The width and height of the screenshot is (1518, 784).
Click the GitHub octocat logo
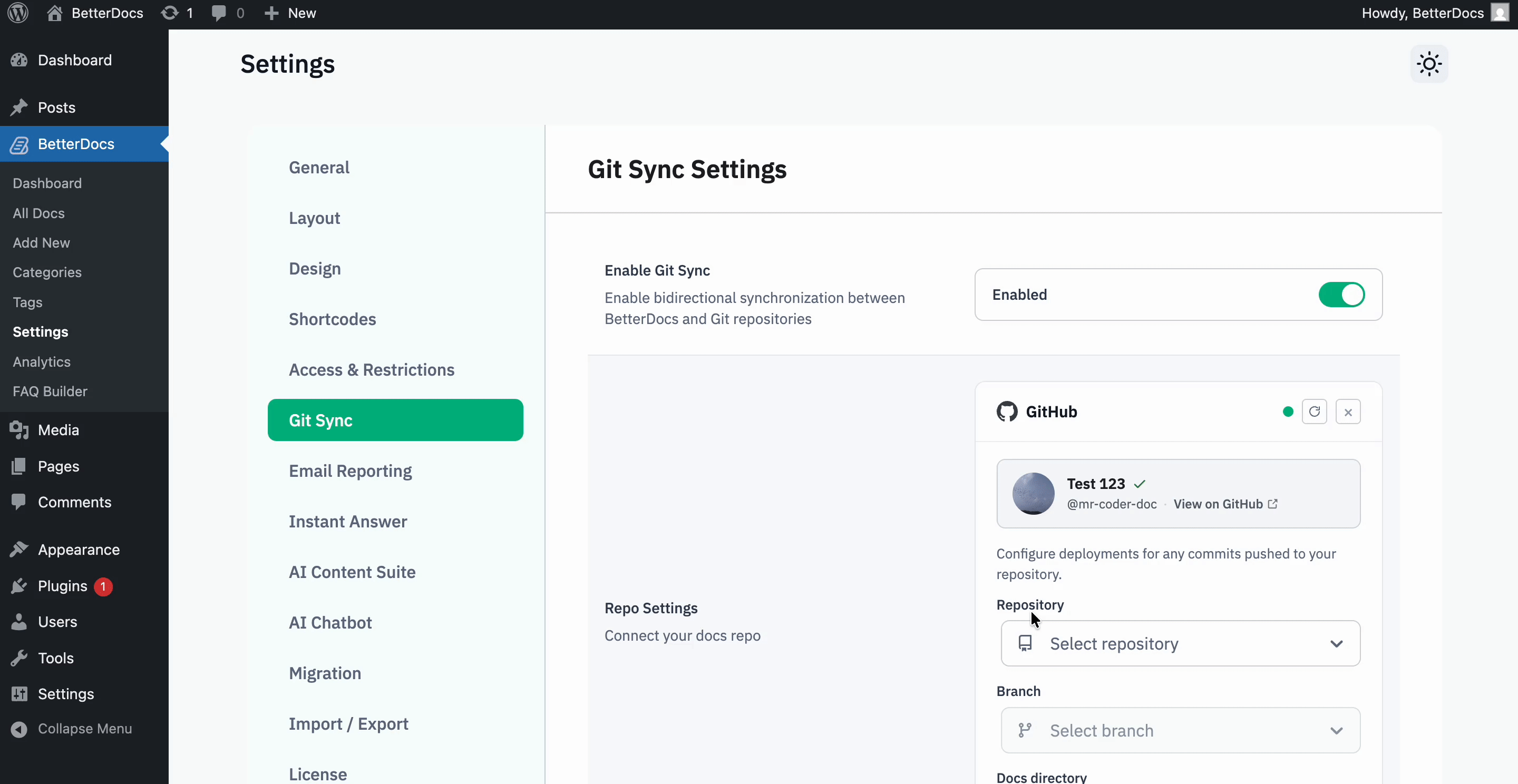point(1007,411)
